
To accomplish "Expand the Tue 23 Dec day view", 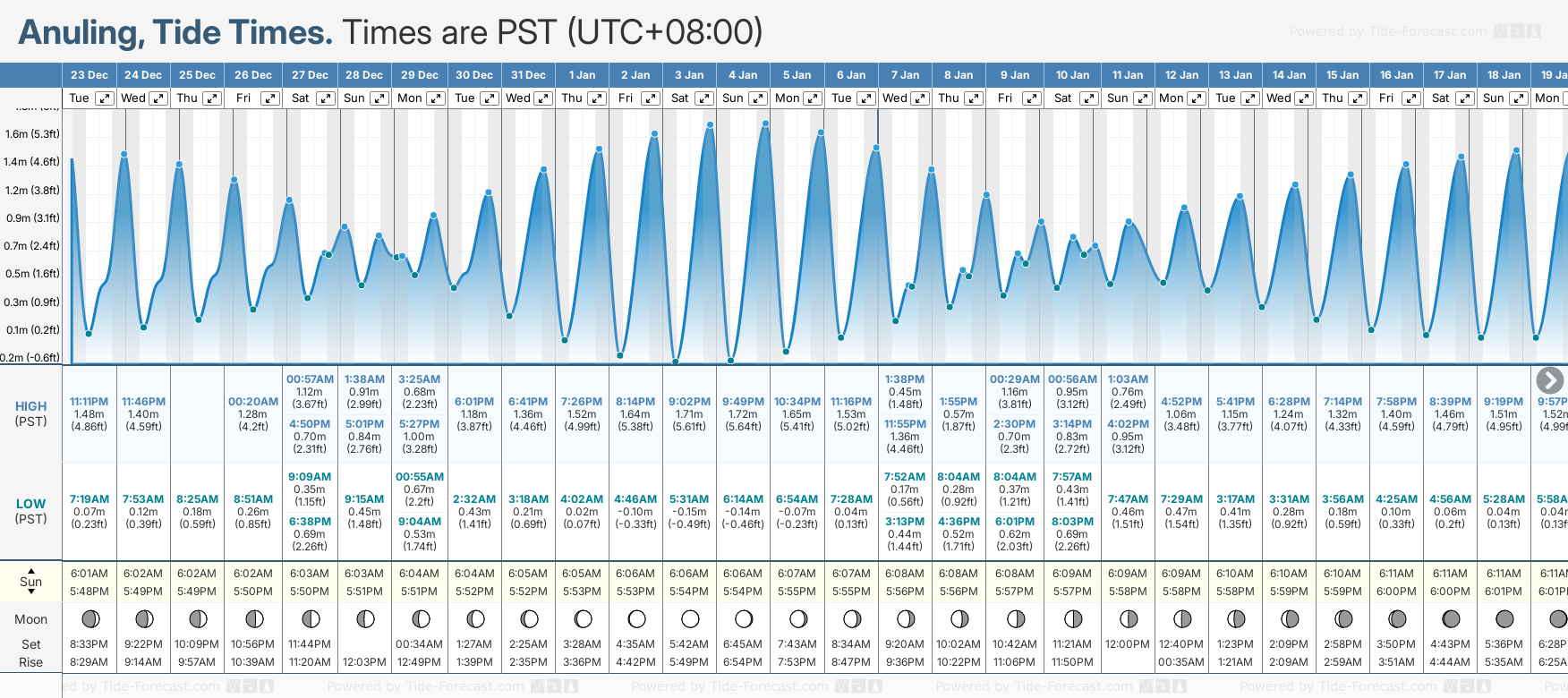I will click(x=105, y=98).
